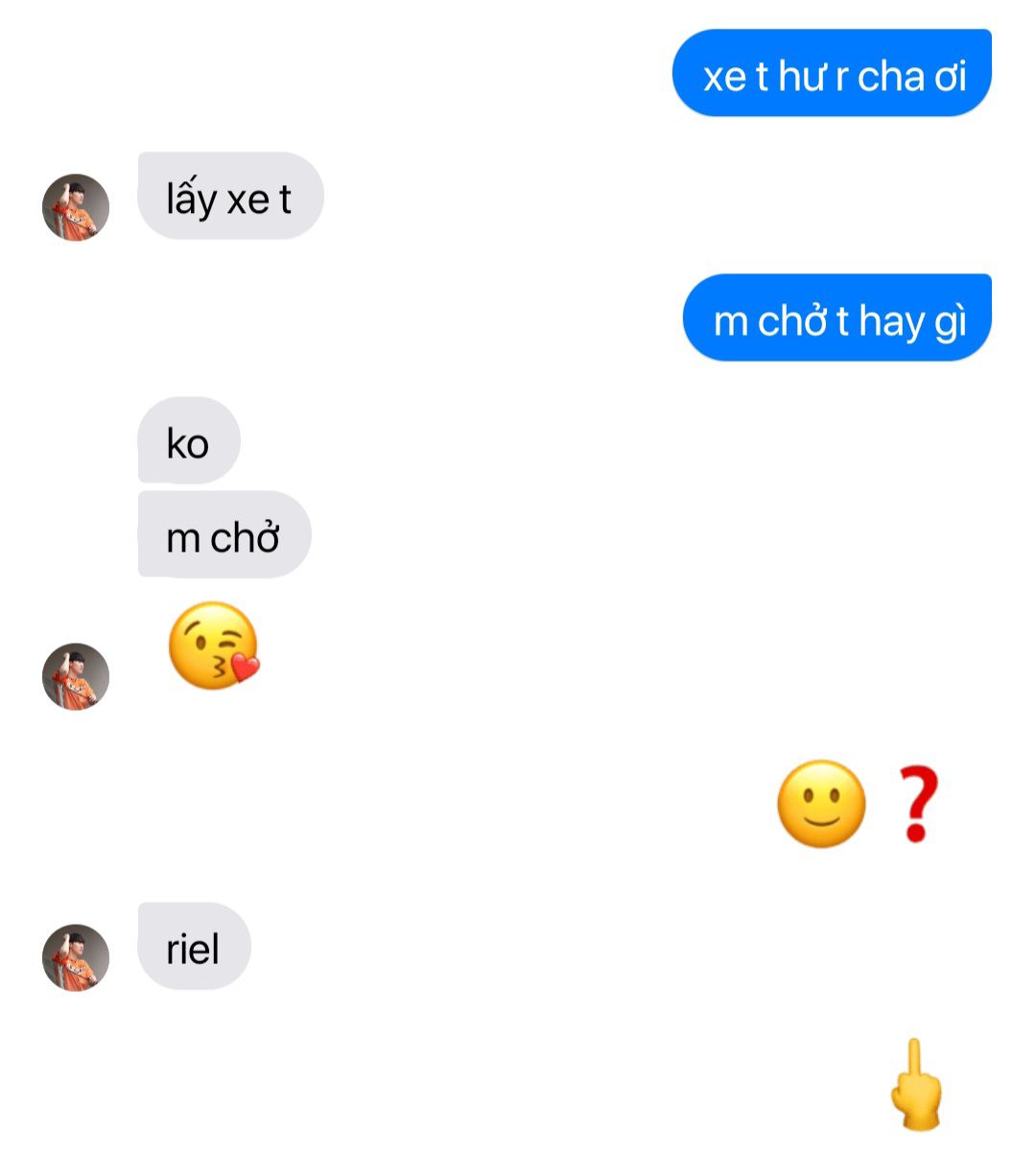Click the gray "lấy xe t" message bubble
Image resolution: width=1036 pixels, height=1153 pixels.
[x=230, y=196]
